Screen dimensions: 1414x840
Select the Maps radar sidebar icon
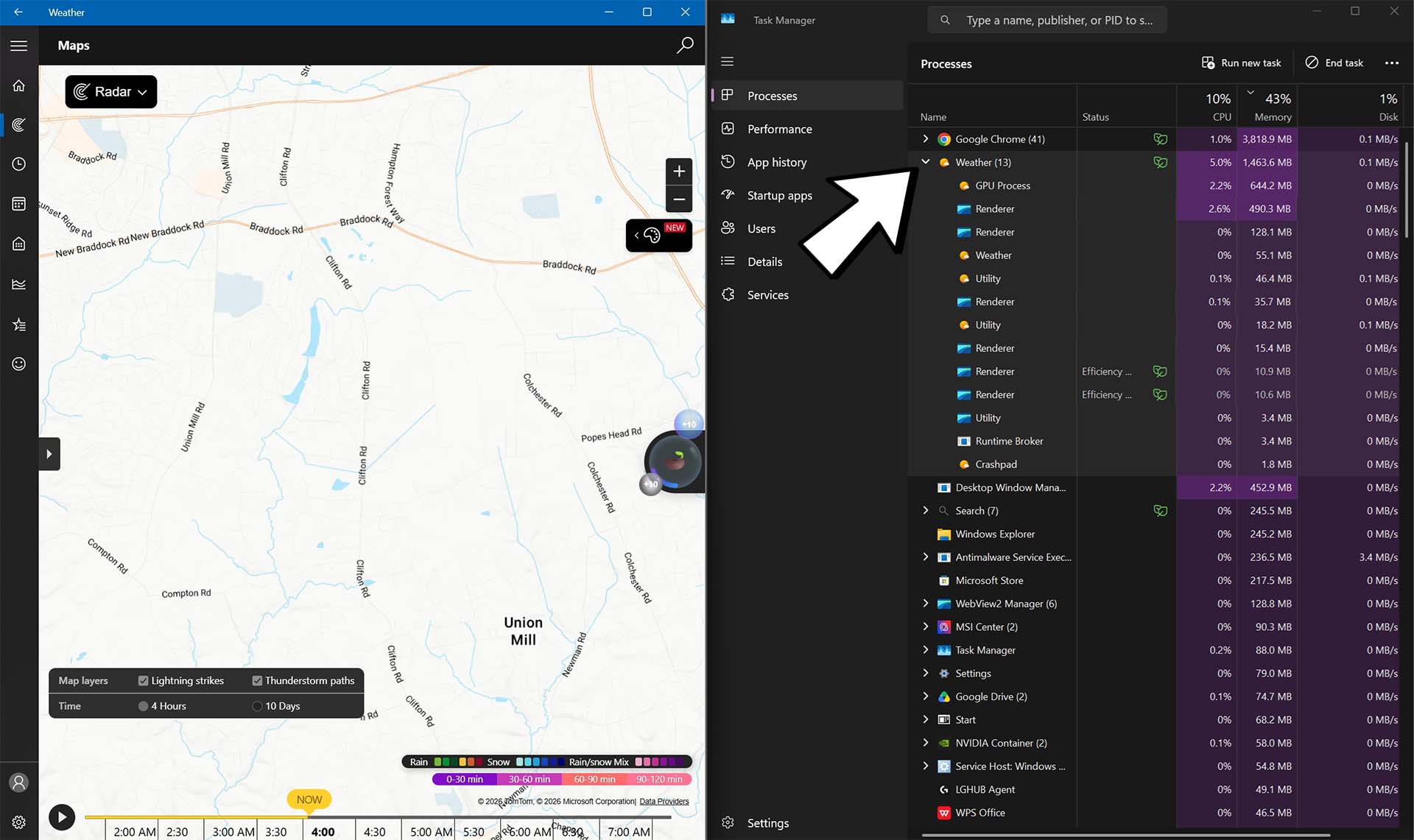point(19,124)
